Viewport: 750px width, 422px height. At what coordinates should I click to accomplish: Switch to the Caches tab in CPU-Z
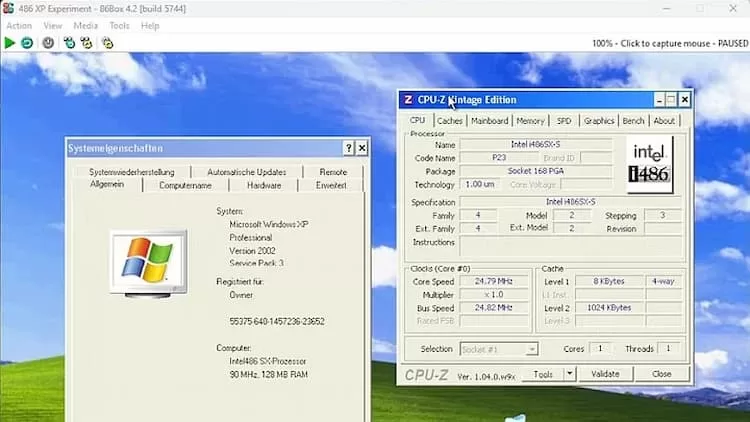click(450, 121)
